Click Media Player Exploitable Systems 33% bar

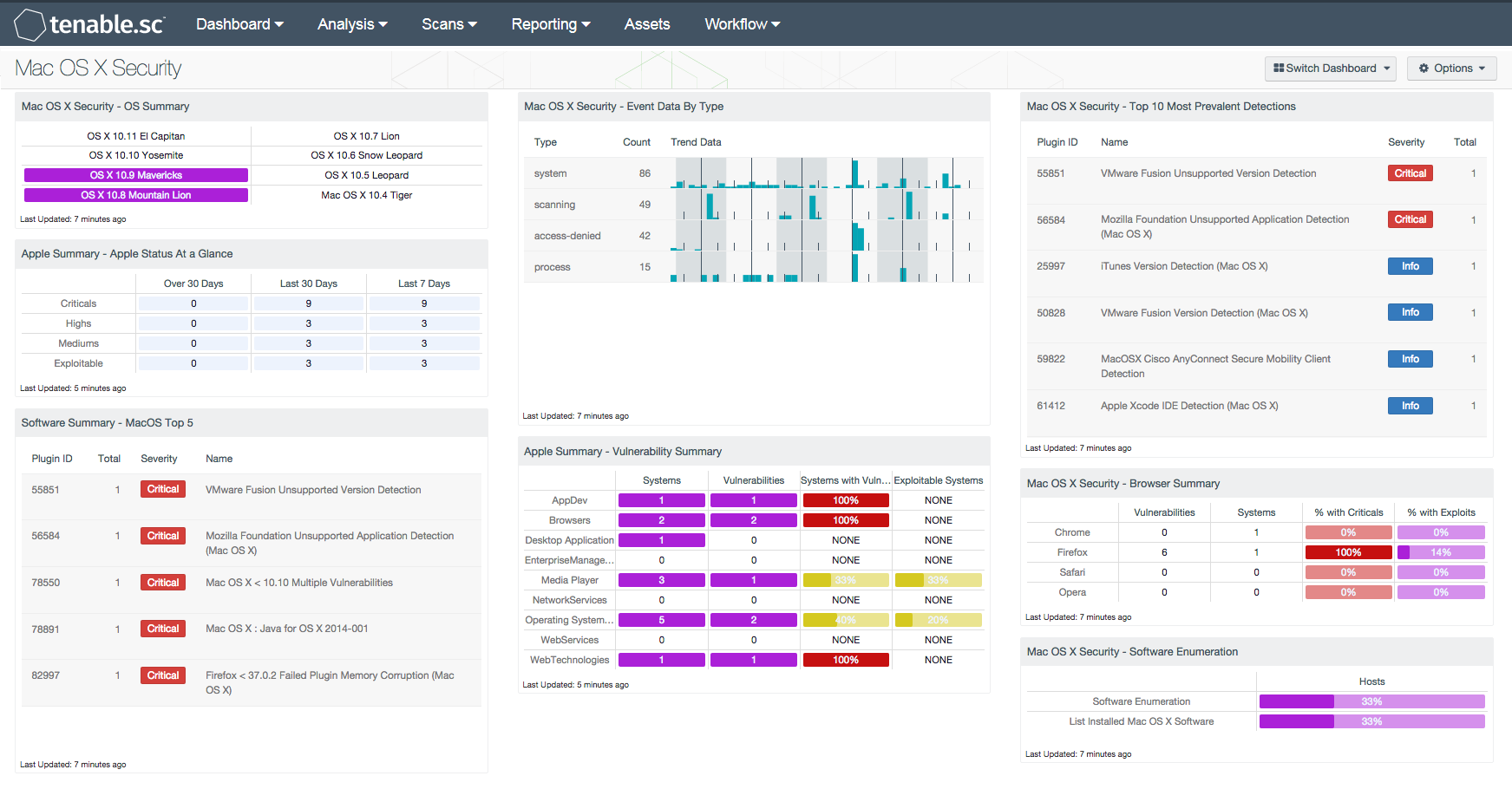coord(939,580)
